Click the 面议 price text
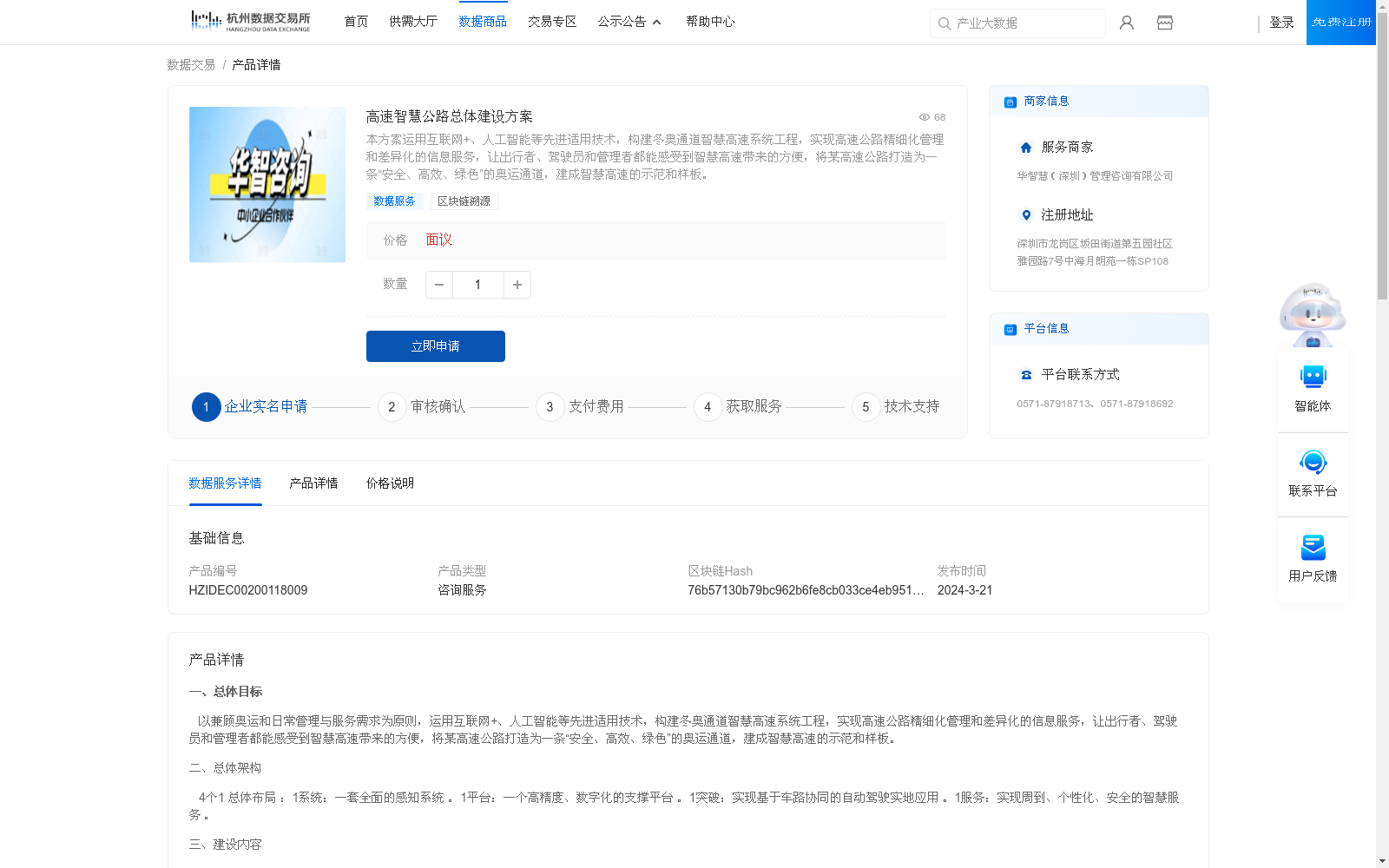 (x=439, y=240)
